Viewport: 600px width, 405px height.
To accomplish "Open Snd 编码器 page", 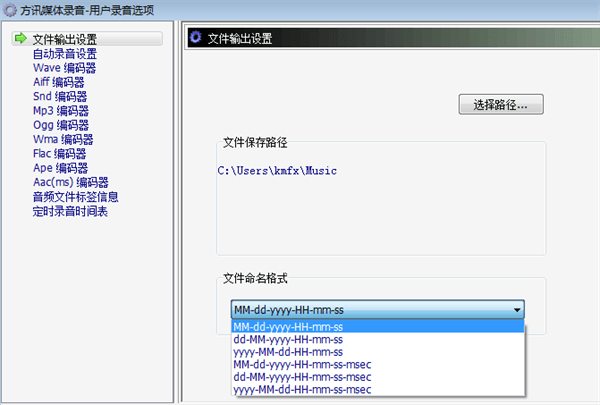I will tap(60, 97).
